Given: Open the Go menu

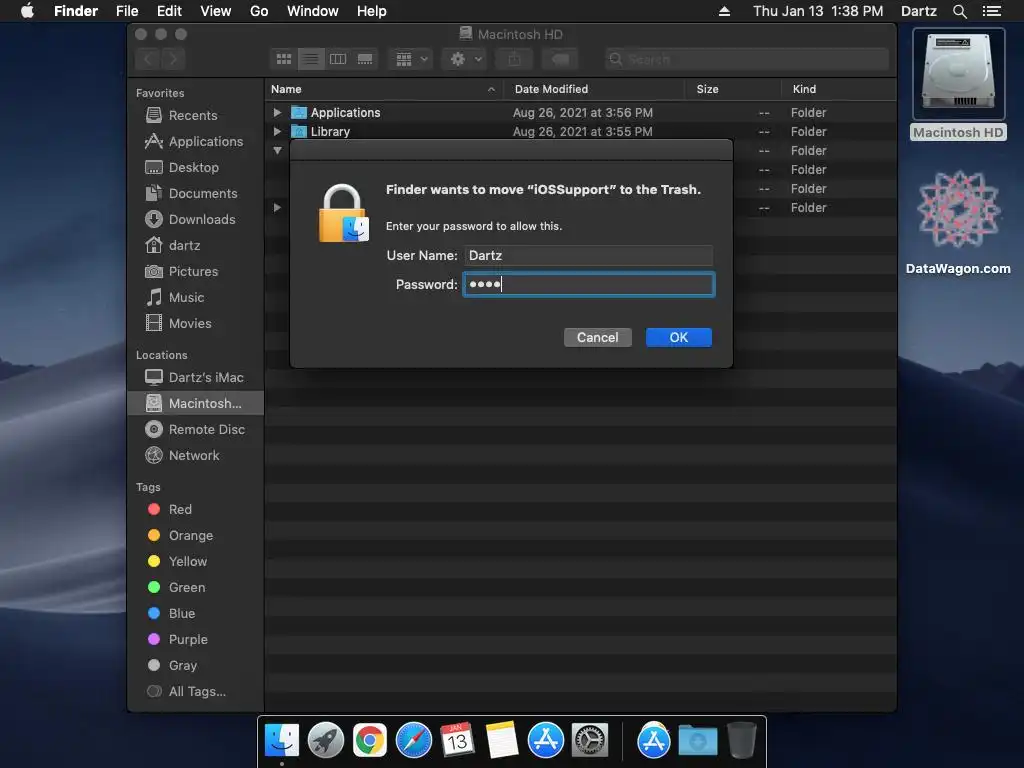Looking at the screenshot, I should click(259, 11).
